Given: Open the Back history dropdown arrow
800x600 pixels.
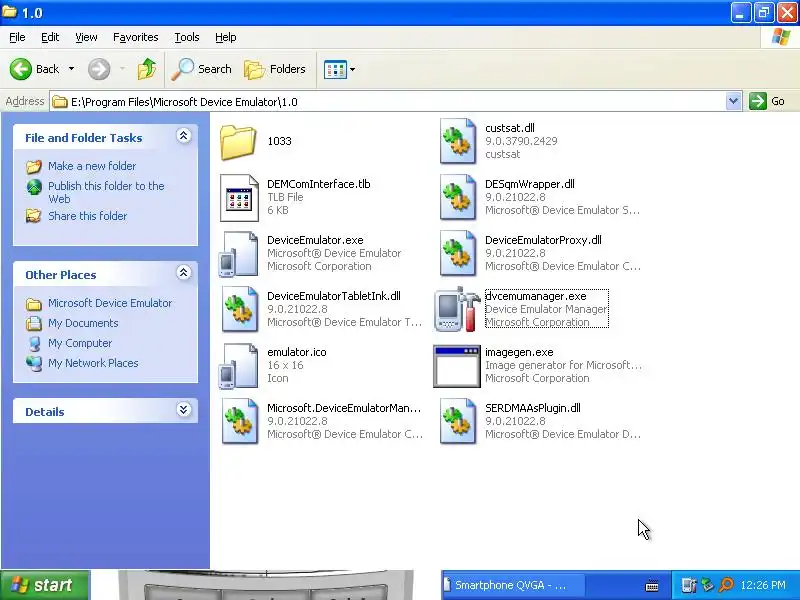Looking at the screenshot, I should click(71, 69).
